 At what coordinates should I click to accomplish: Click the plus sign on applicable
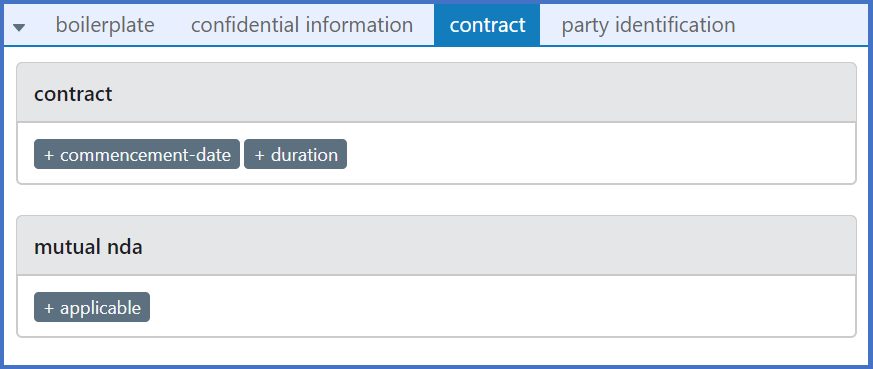tap(49, 308)
